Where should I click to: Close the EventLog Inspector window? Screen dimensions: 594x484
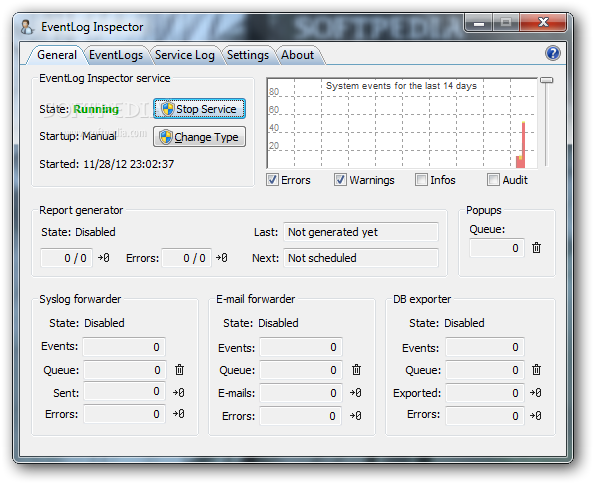click(x=543, y=22)
